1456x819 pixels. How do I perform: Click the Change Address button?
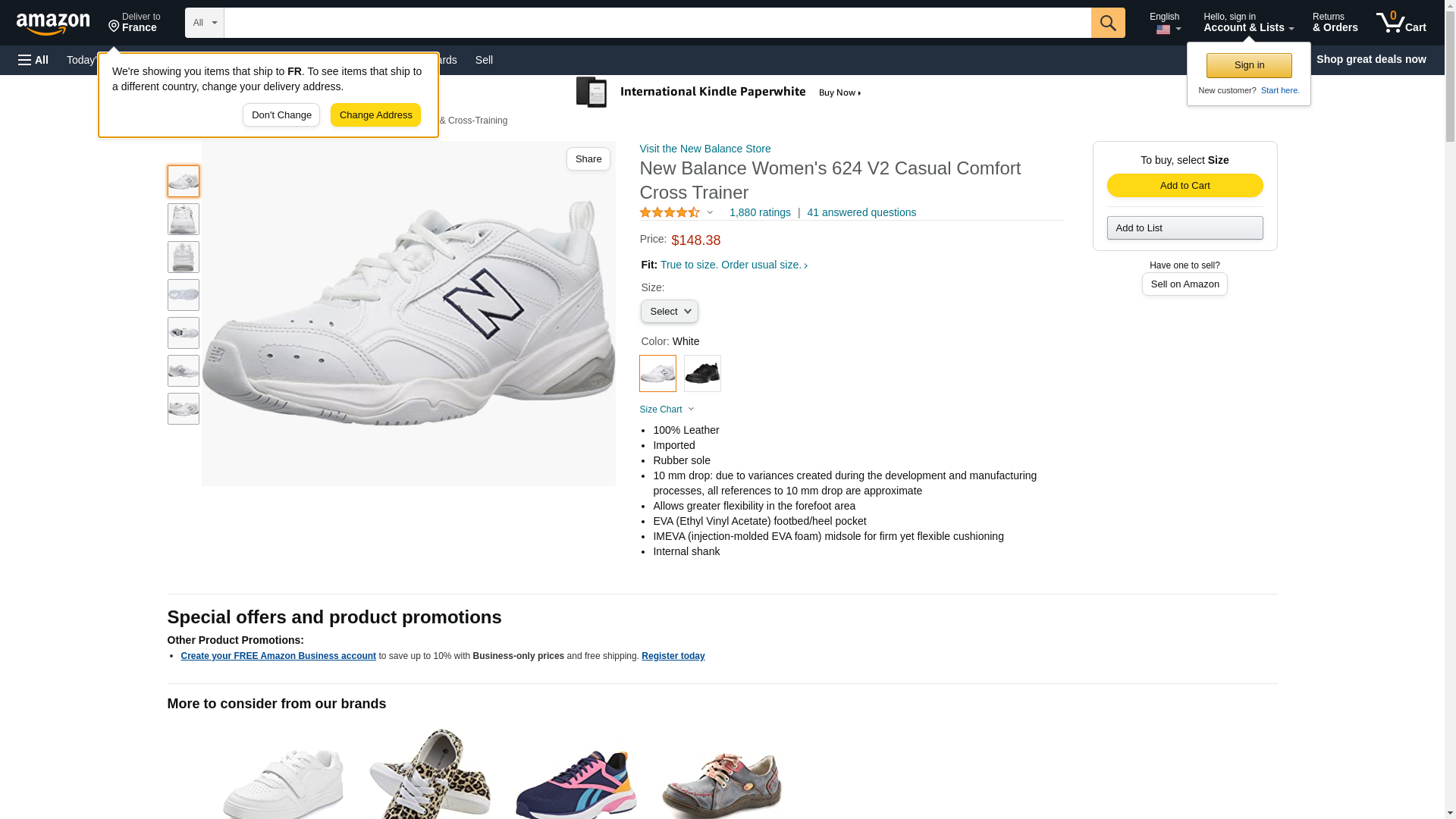click(x=375, y=115)
